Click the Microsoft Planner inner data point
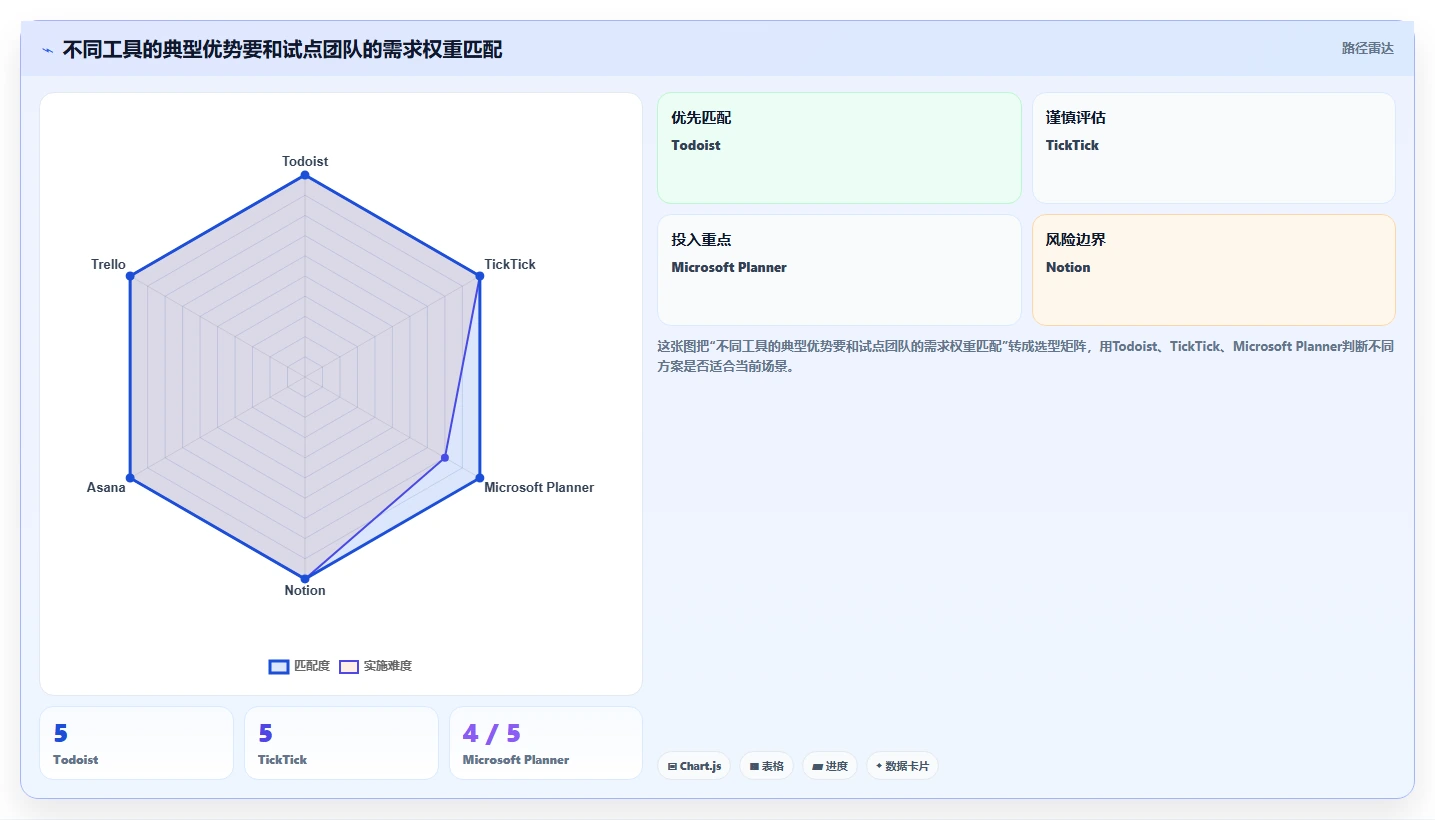The image size is (1435, 820). point(445,458)
